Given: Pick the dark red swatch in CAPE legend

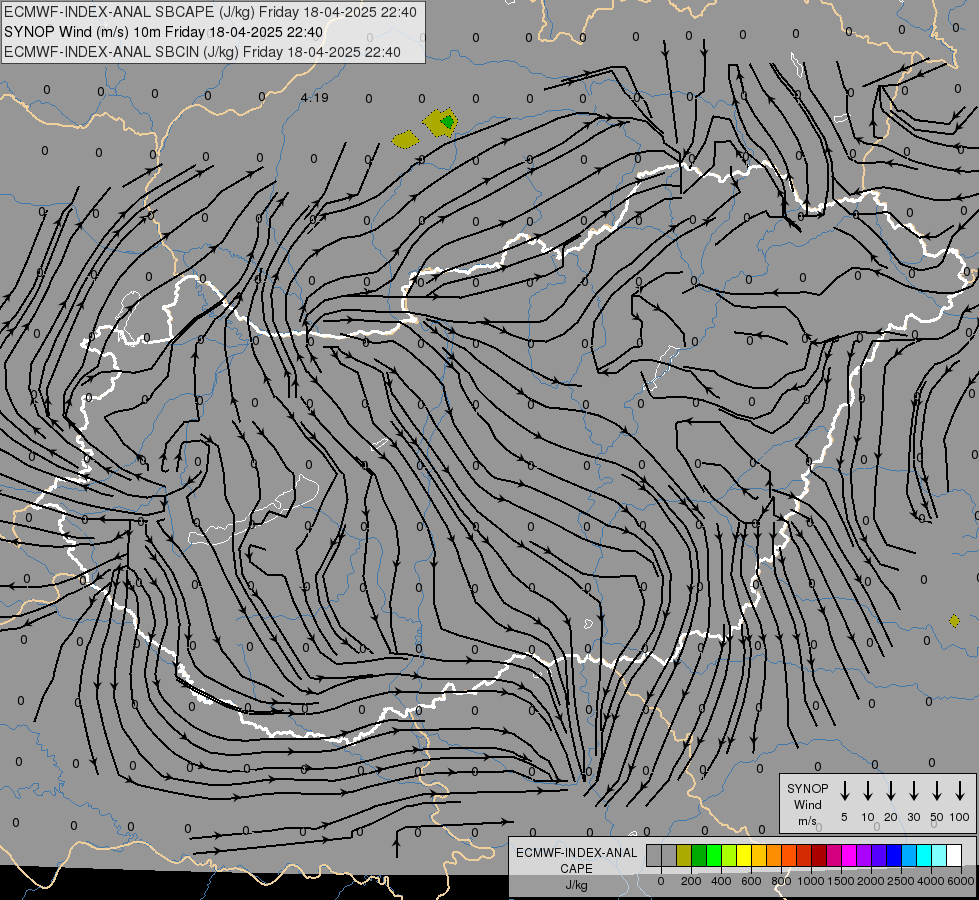Looking at the screenshot, I should (819, 856).
